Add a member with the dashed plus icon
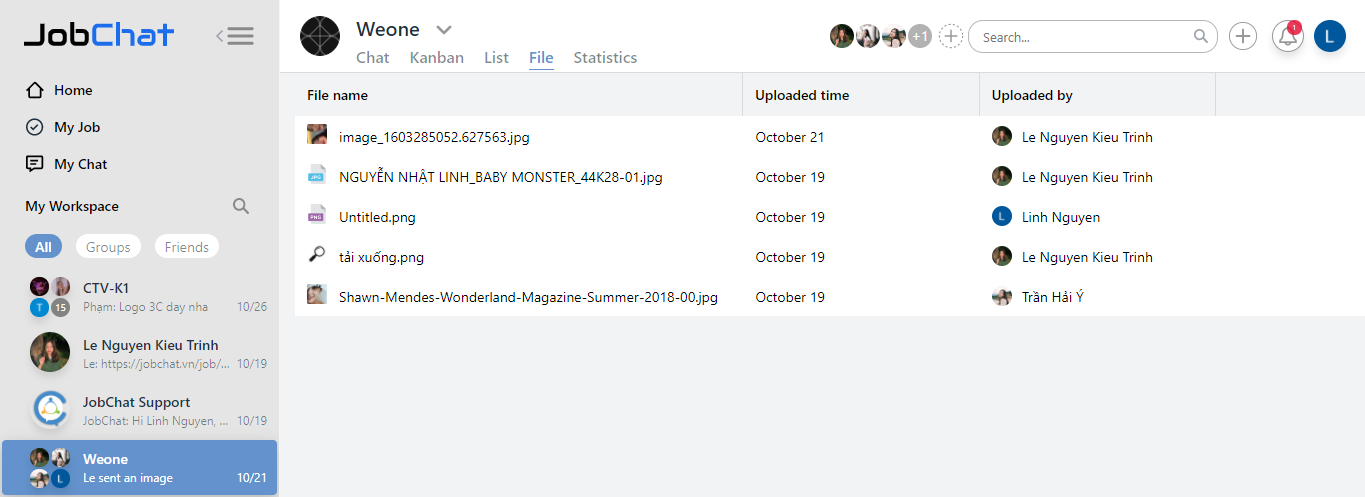This screenshot has height=497, width=1365. 951,37
